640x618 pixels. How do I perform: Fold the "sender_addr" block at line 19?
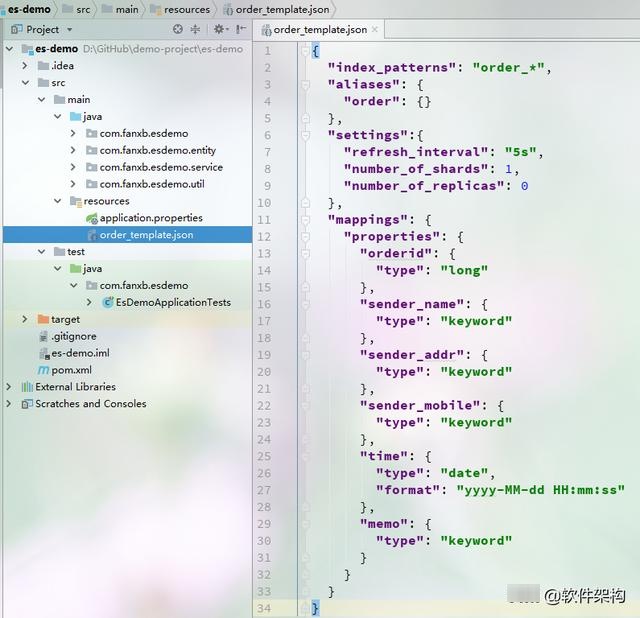[305, 355]
